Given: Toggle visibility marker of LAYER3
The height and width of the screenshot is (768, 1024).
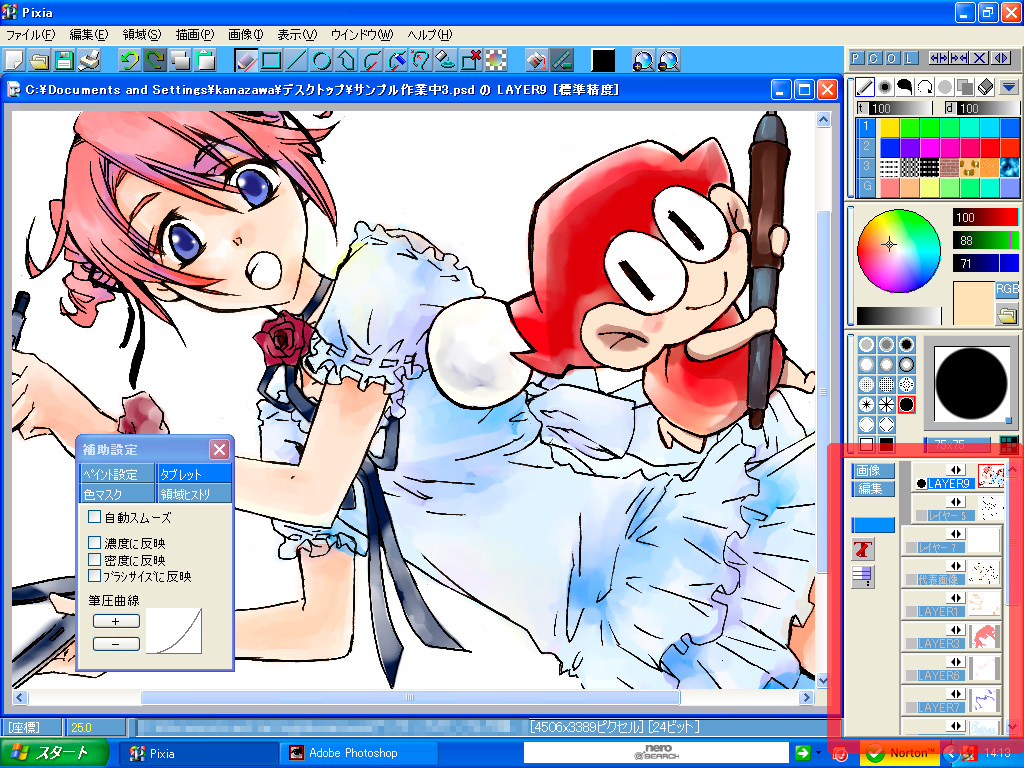Looking at the screenshot, I should coord(911,644).
